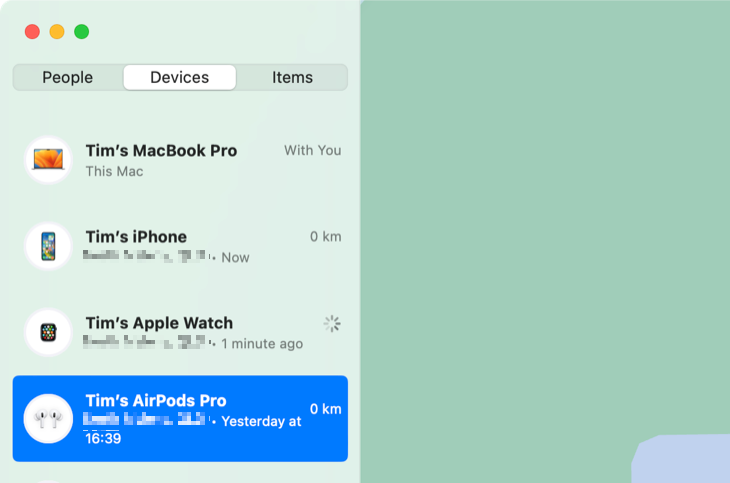Select Tim's MacBook Pro in the list
The width and height of the screenshot is (730, 483).
coord(180,160)
